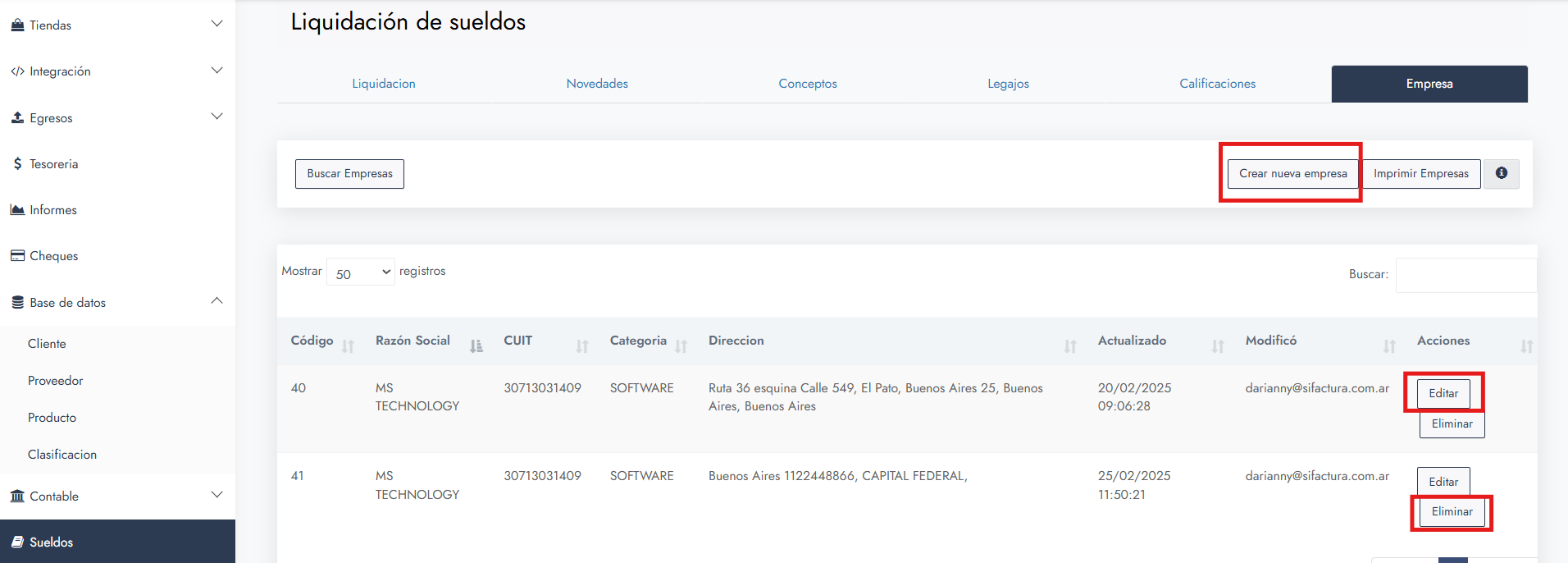Open Proveedor under Base de datos
1568x563 pixels.
pyautogui.click(x=56, y=381)
